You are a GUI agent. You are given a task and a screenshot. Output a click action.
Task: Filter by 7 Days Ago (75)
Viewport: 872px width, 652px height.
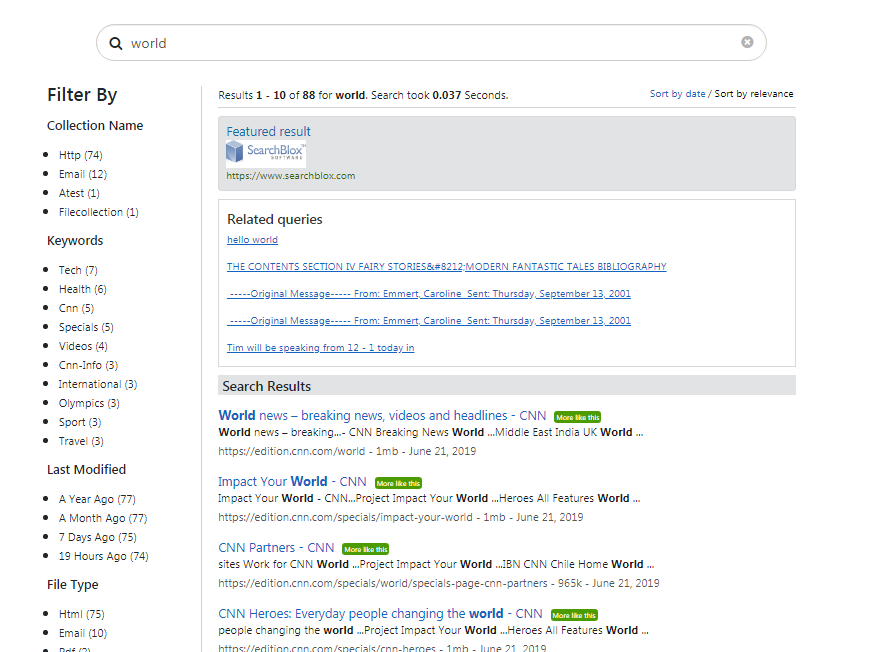click(x=97, y=537)
